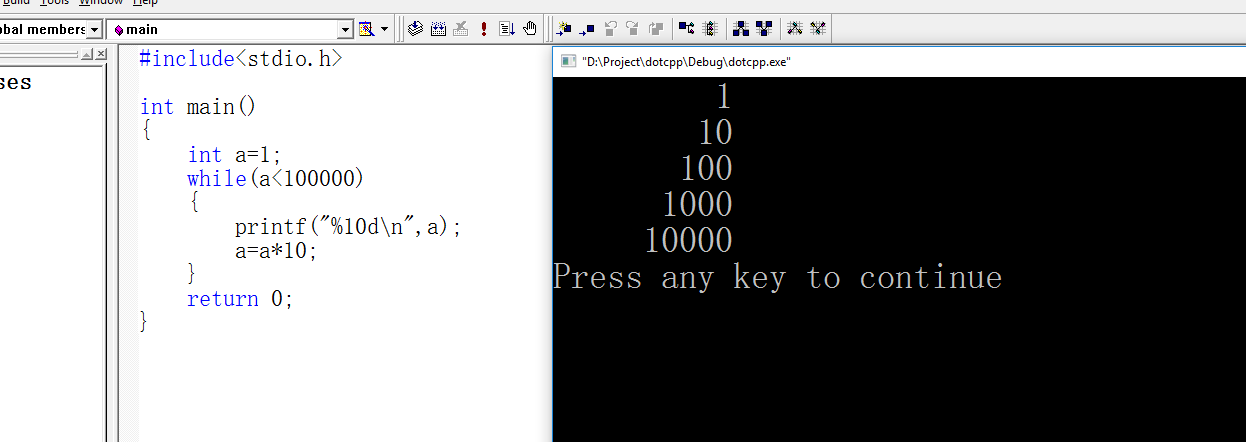Open the global members dropdown

pyautogui.click(x=94, y=29)
